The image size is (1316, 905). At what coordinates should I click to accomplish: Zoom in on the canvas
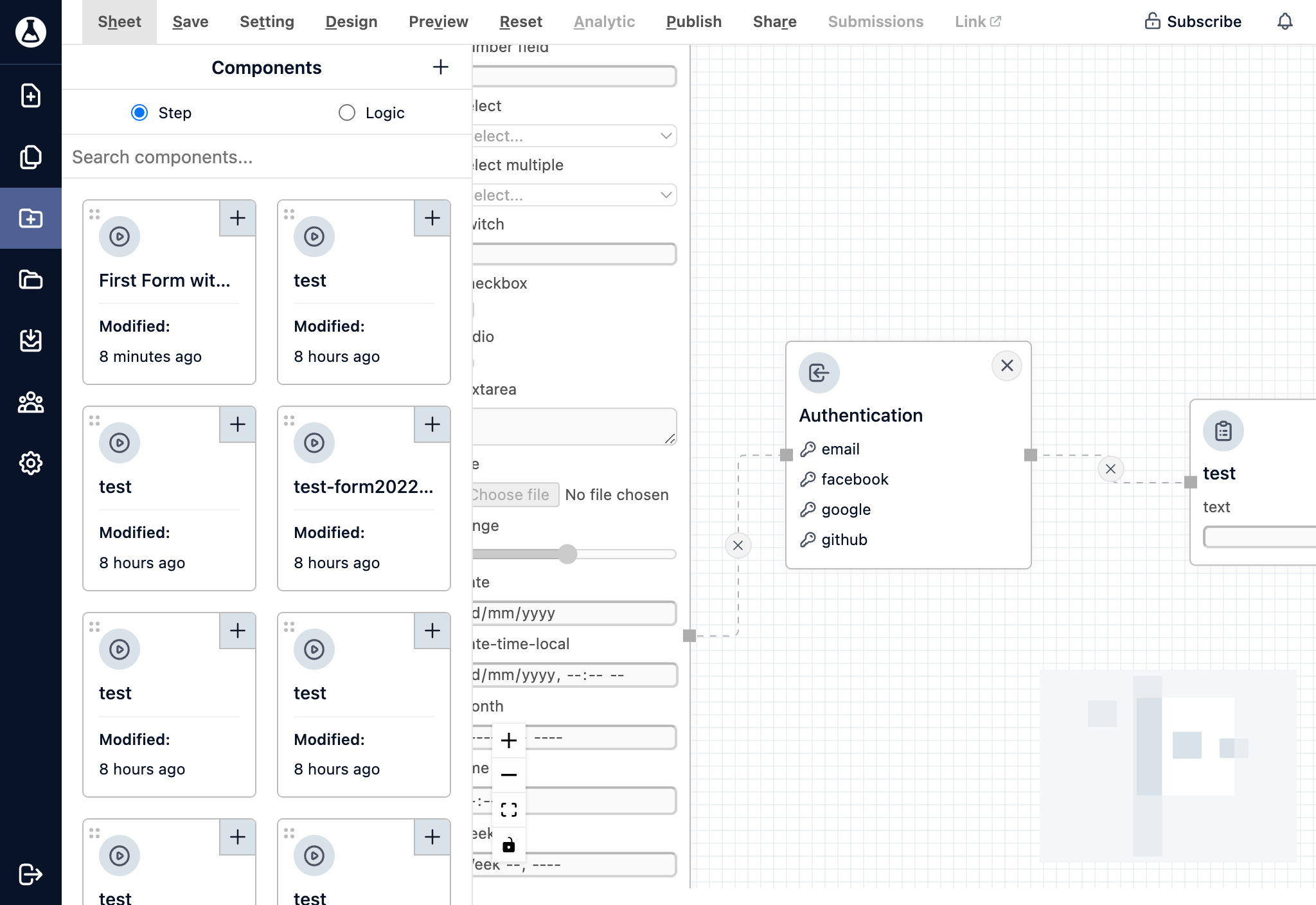point(509,740)
